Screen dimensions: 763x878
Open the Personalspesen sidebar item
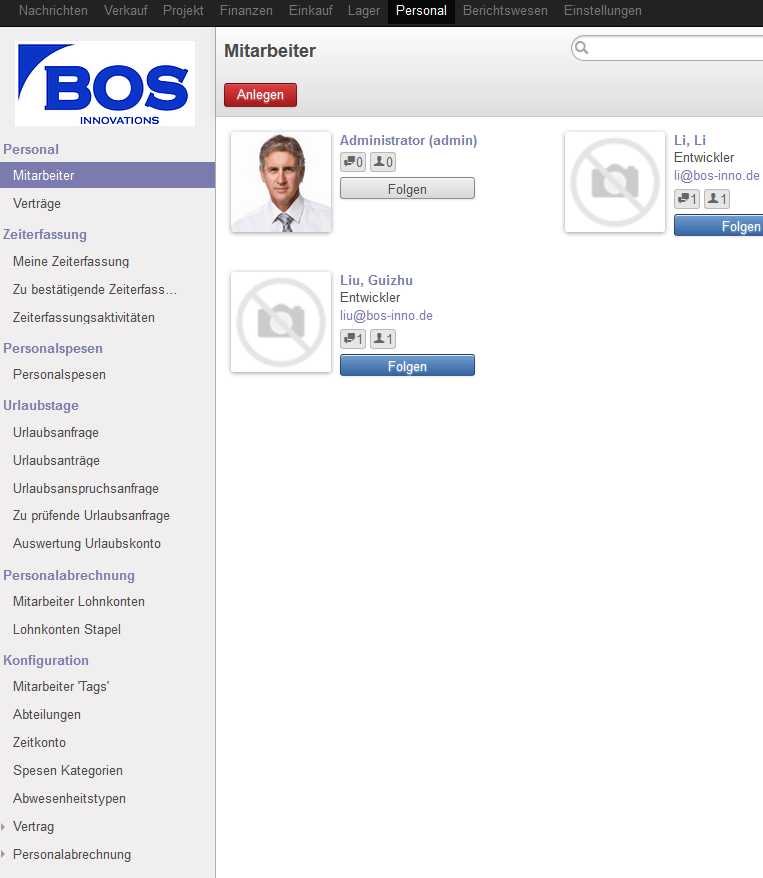[59, 375]
